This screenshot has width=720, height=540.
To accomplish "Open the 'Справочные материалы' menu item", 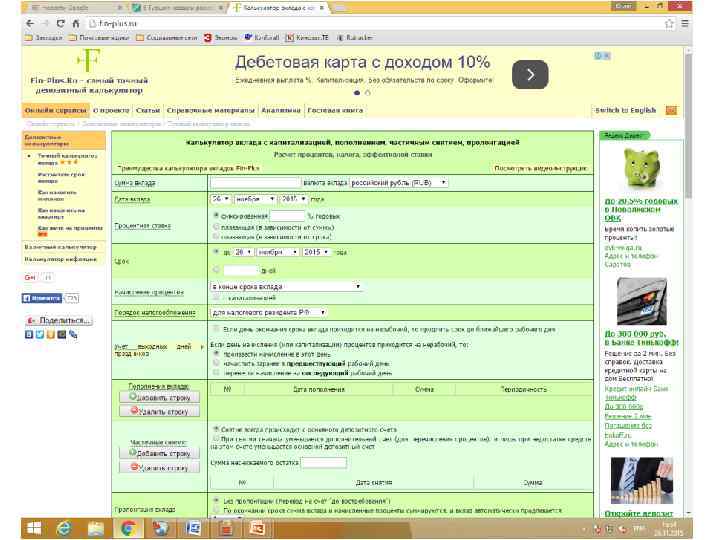I will click(210, 110).
